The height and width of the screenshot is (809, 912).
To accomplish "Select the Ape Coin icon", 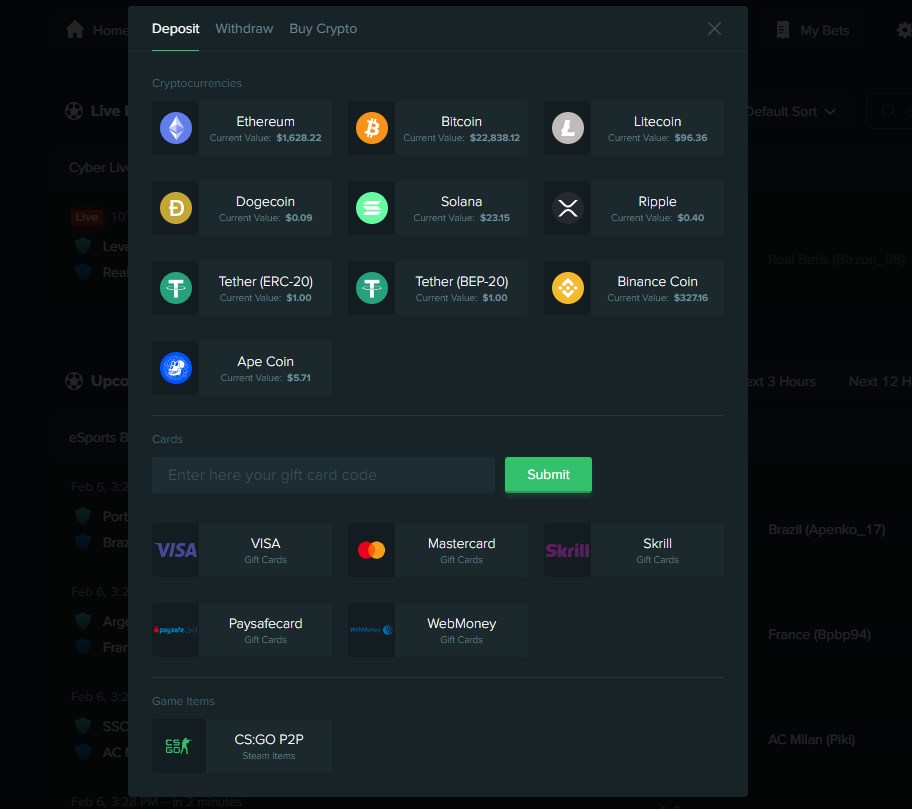I will (x=176, y=368).
